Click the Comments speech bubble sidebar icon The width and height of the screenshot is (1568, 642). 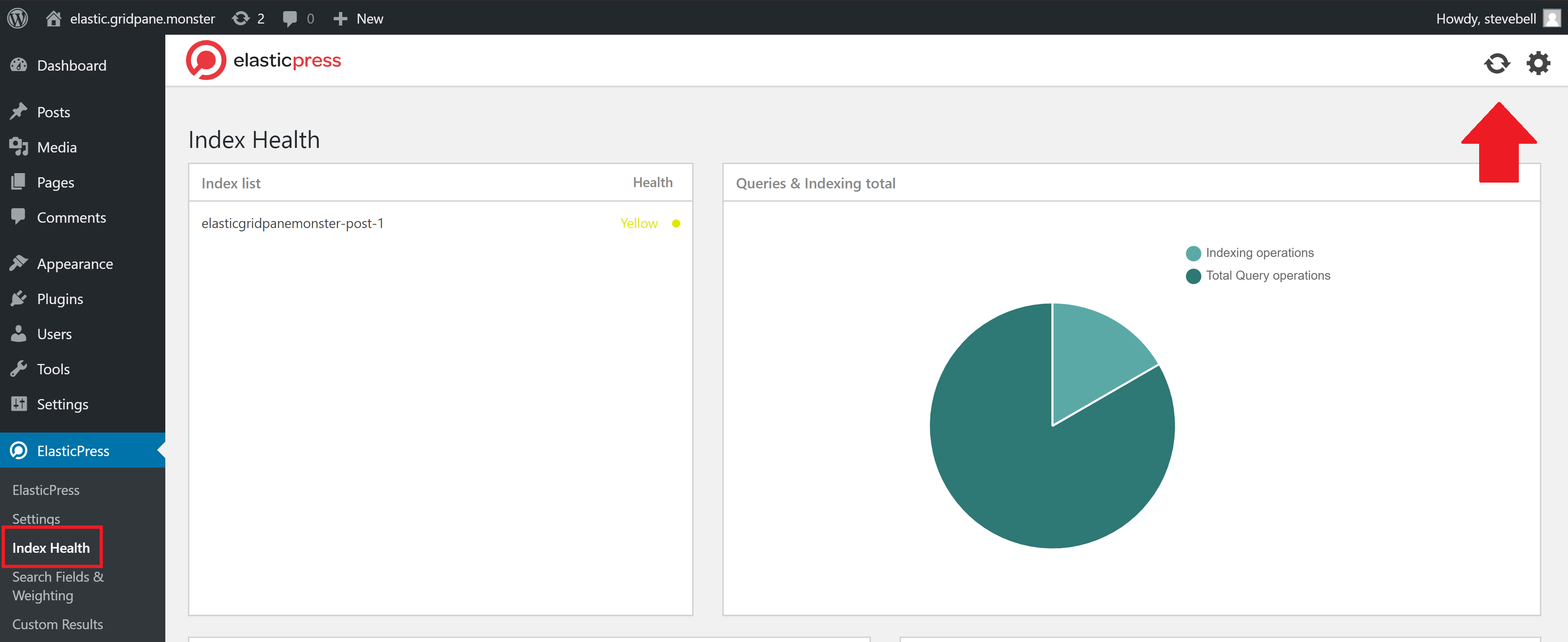pyautogui.click(x=18, y=216)
